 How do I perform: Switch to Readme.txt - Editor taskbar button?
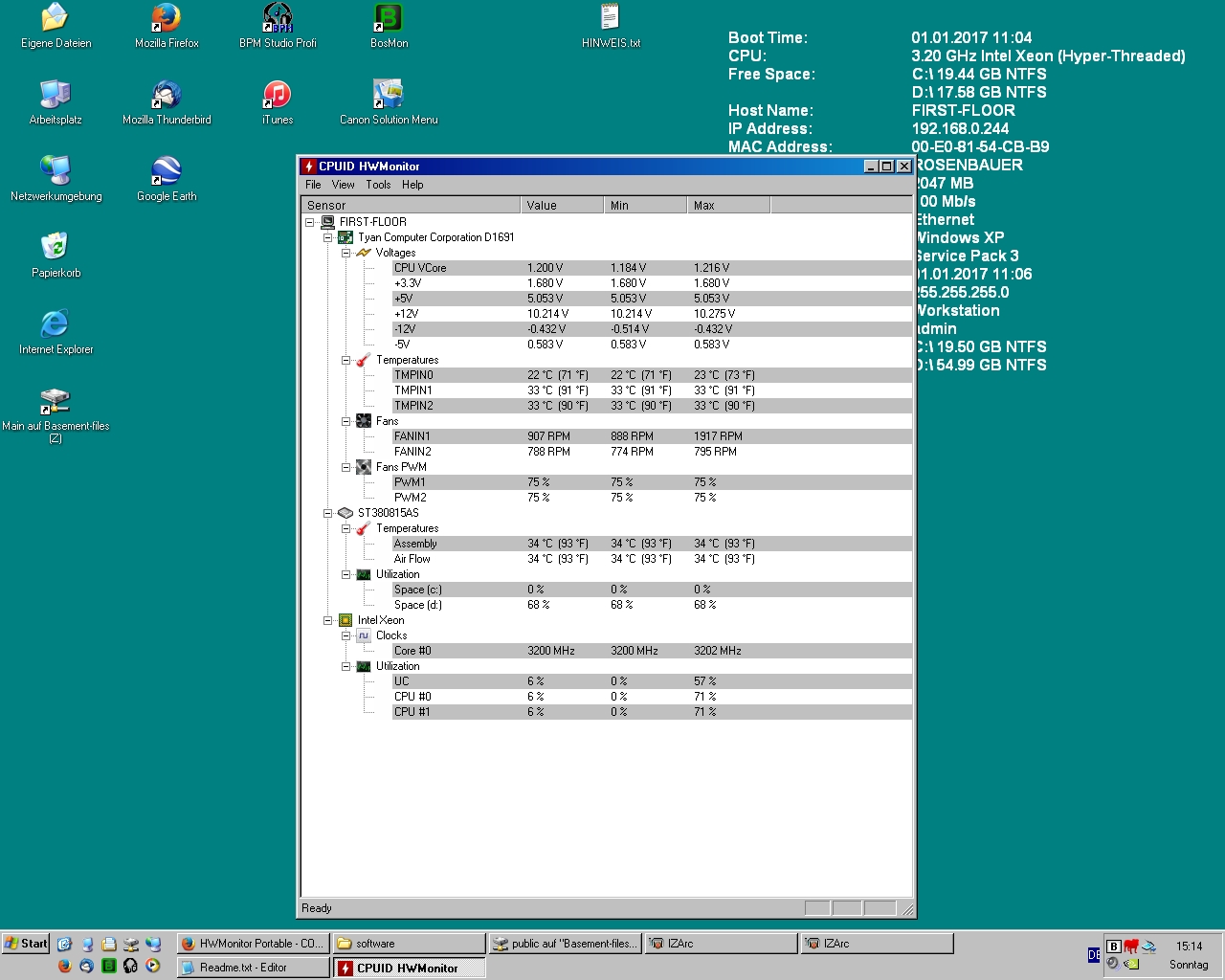253,968
